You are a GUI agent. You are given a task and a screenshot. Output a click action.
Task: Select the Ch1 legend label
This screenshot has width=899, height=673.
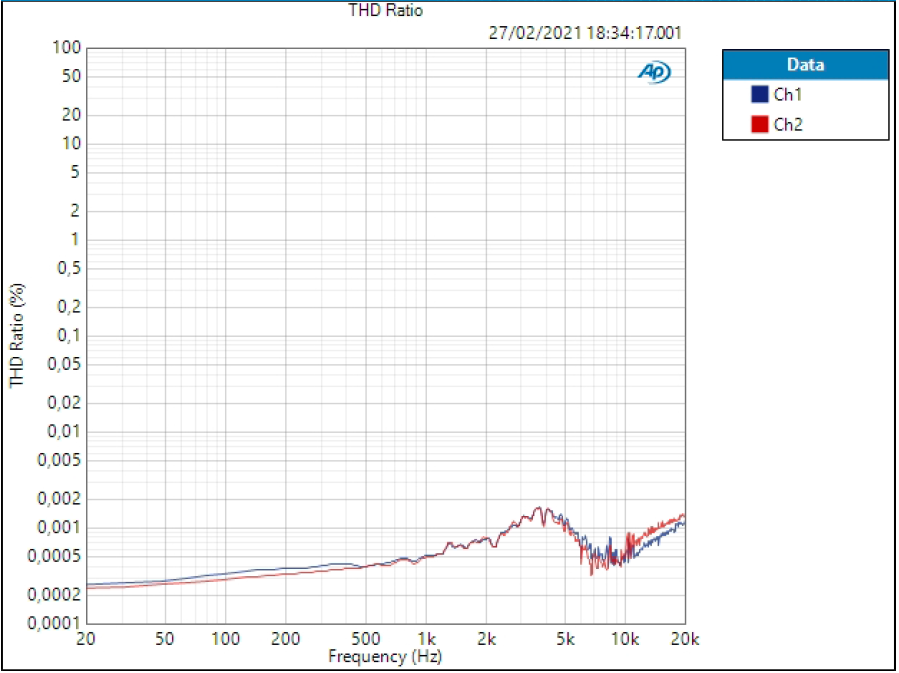click(788, 95)
